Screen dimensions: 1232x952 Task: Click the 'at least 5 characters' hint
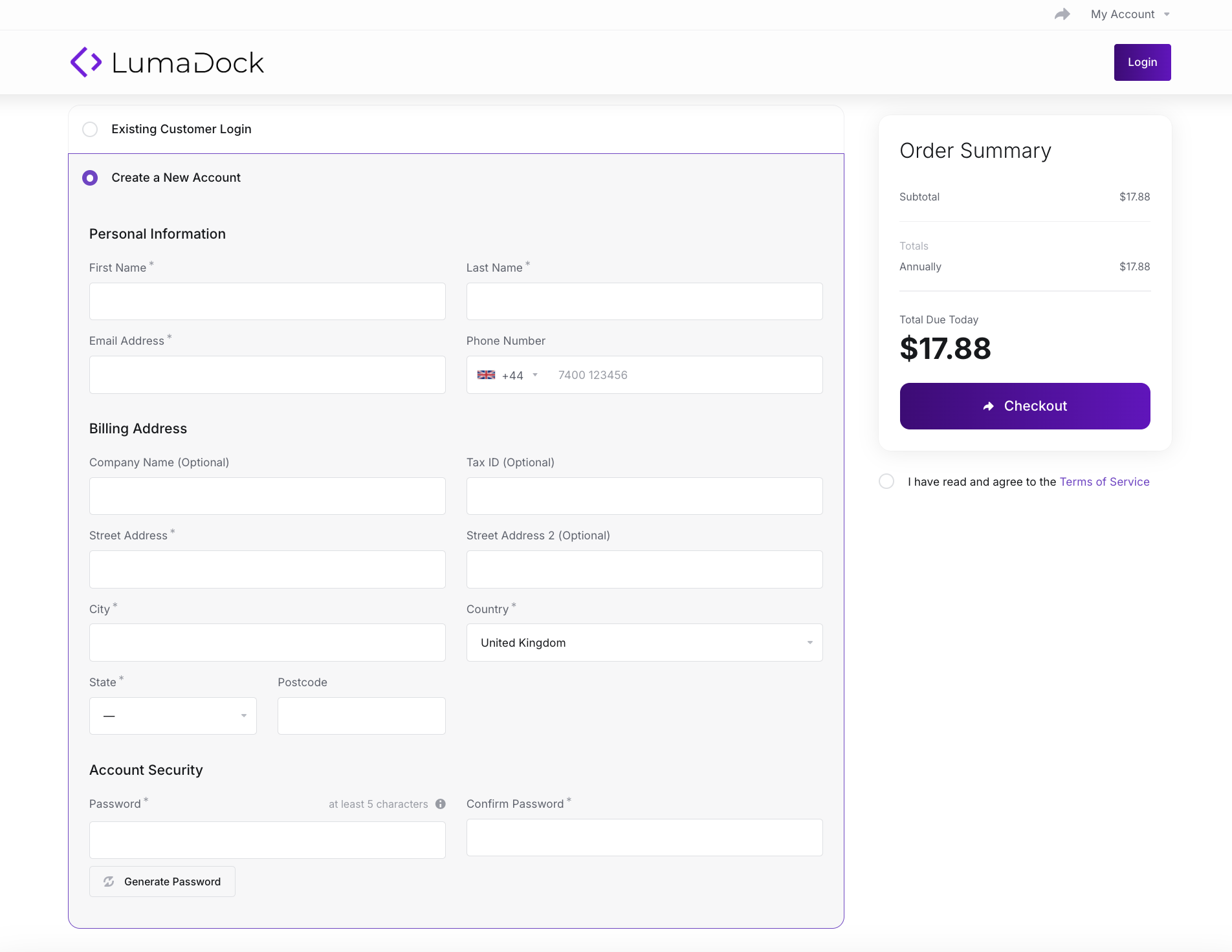click(379, 804)
